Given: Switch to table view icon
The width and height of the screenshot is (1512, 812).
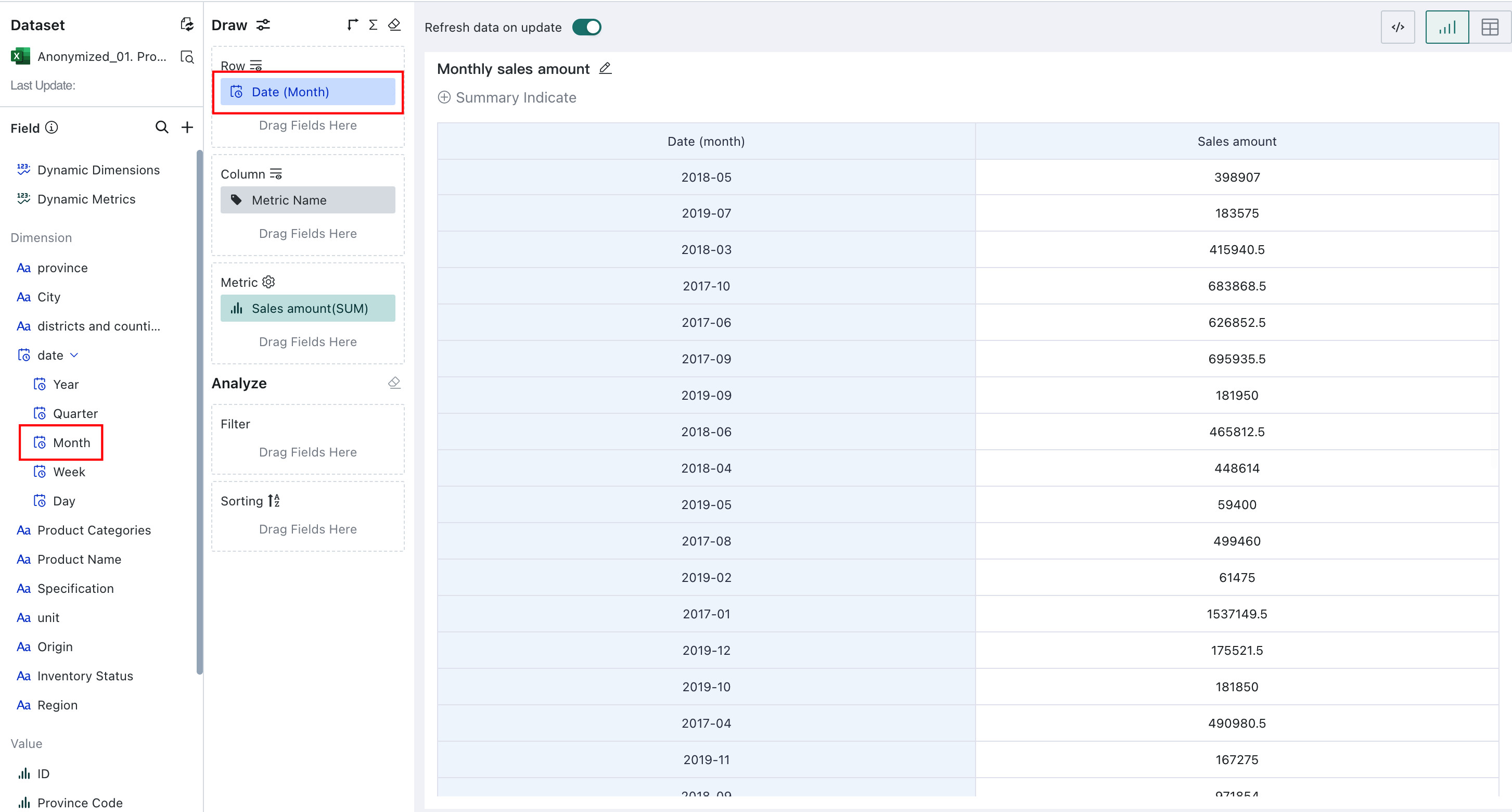Looking at the screenshot, I should [x=1490, y=27].
